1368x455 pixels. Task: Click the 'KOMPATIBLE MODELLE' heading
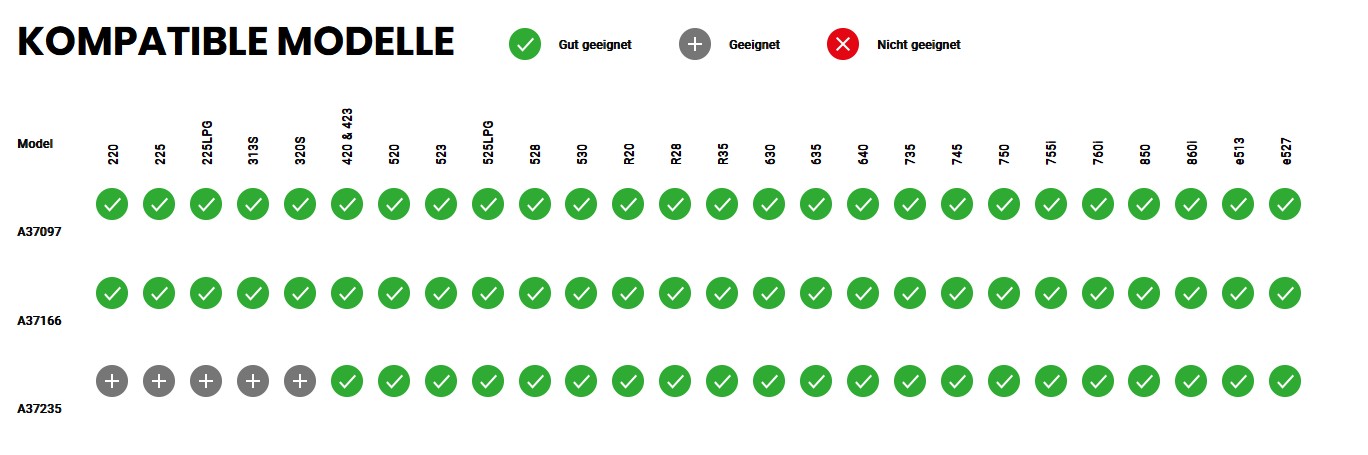click(x=237, y=42)
